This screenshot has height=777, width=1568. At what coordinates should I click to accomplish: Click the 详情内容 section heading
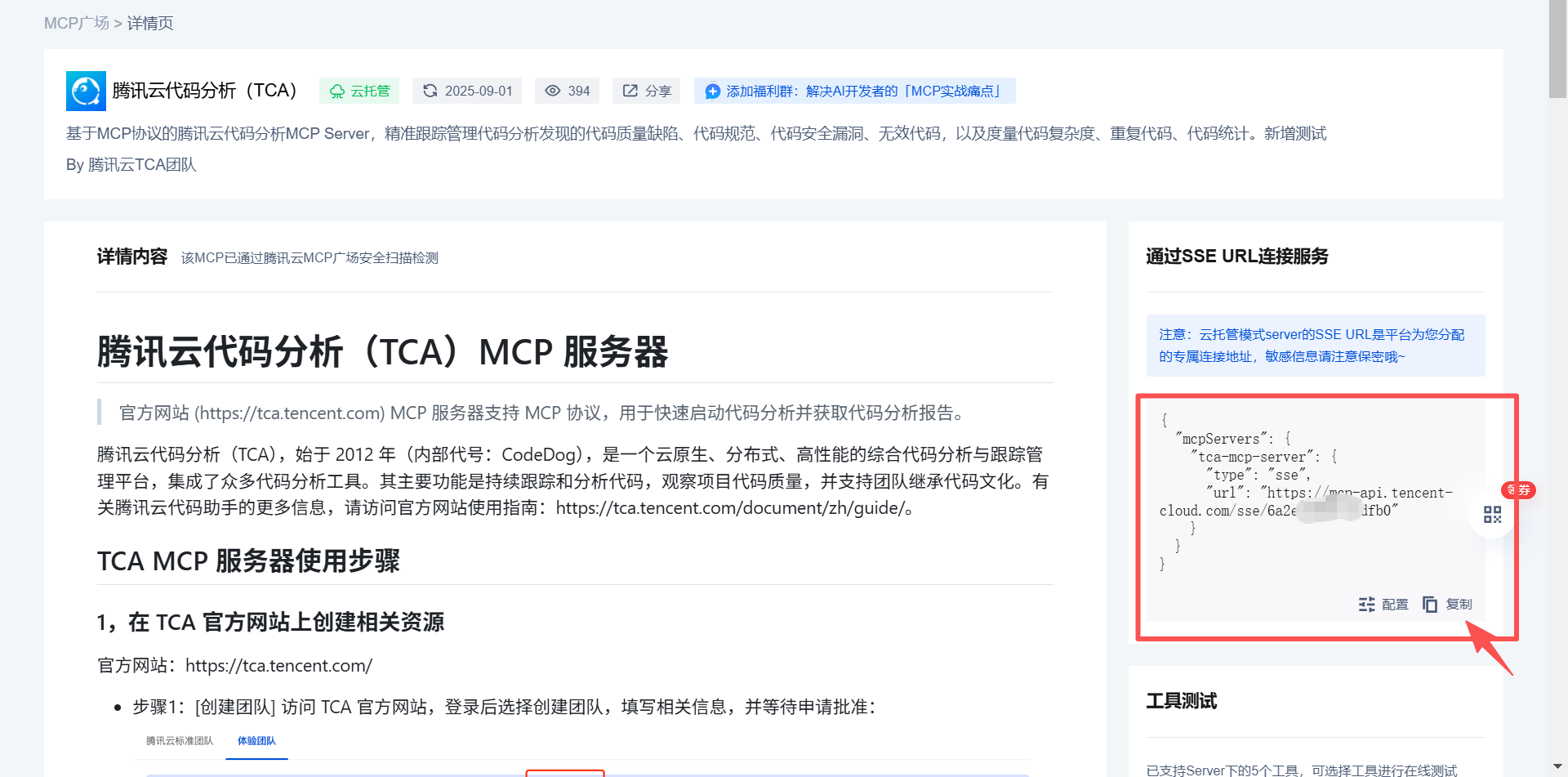(x=132, y=257)
